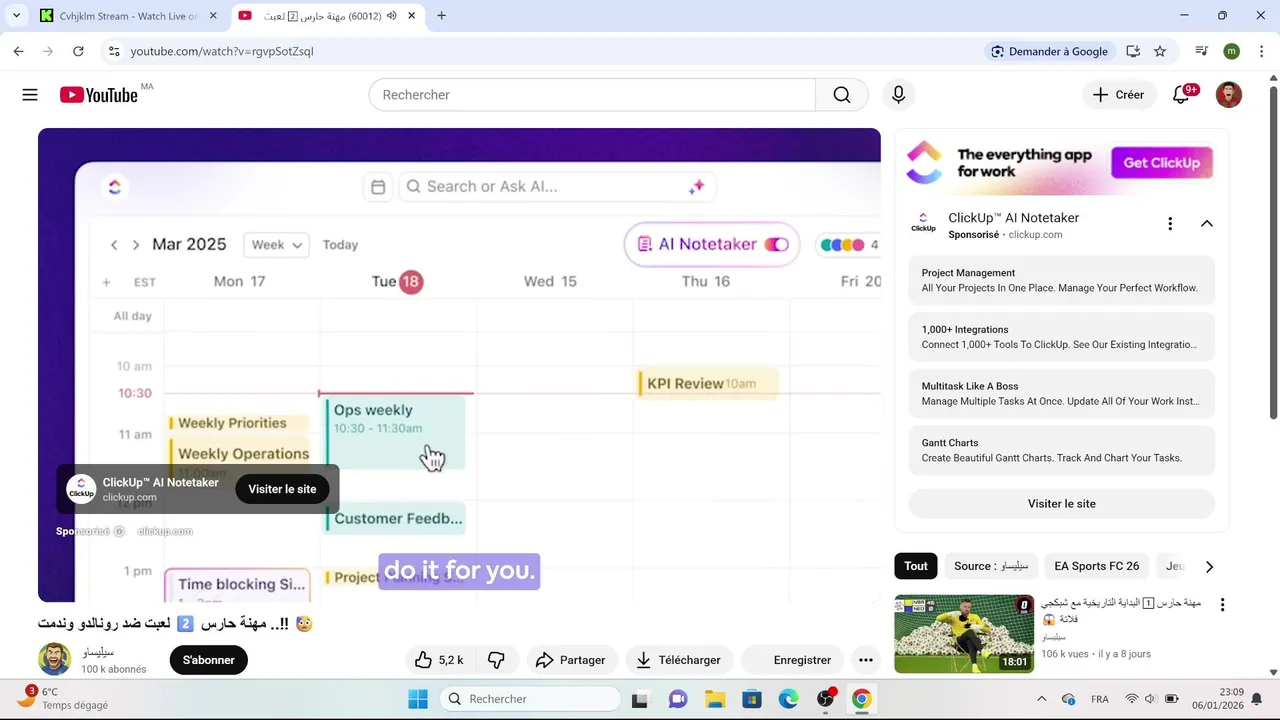The image size is (1280, 720).
Task: Select the 'EA Sports FC 26' chip
Action: [1096, 566]
